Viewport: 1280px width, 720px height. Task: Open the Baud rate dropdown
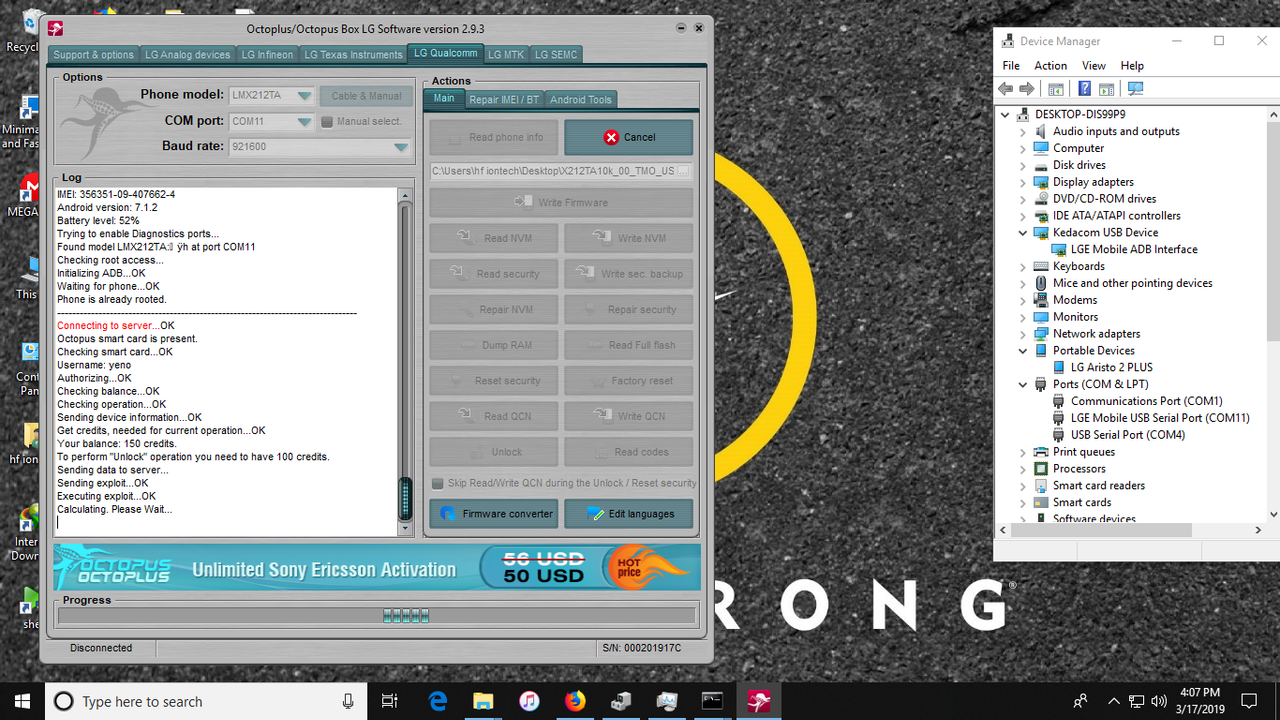(401, 146)
